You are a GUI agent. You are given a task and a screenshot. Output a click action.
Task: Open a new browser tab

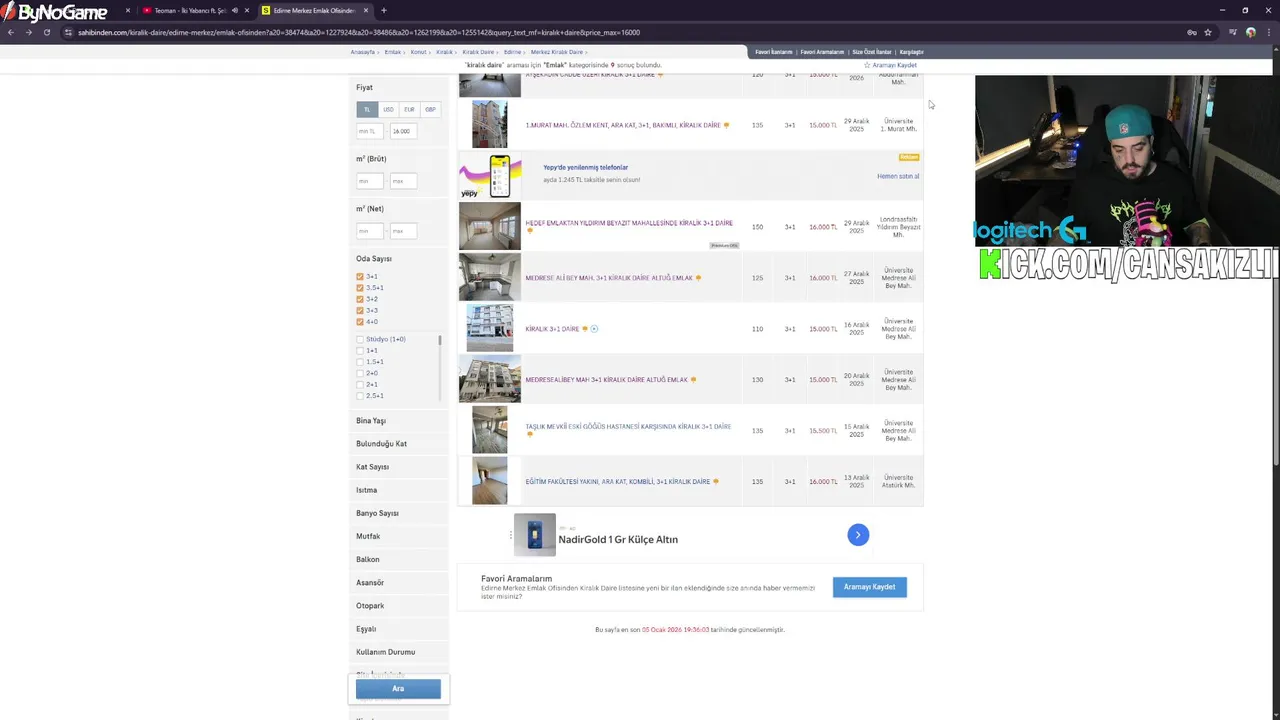click(383, 10)
